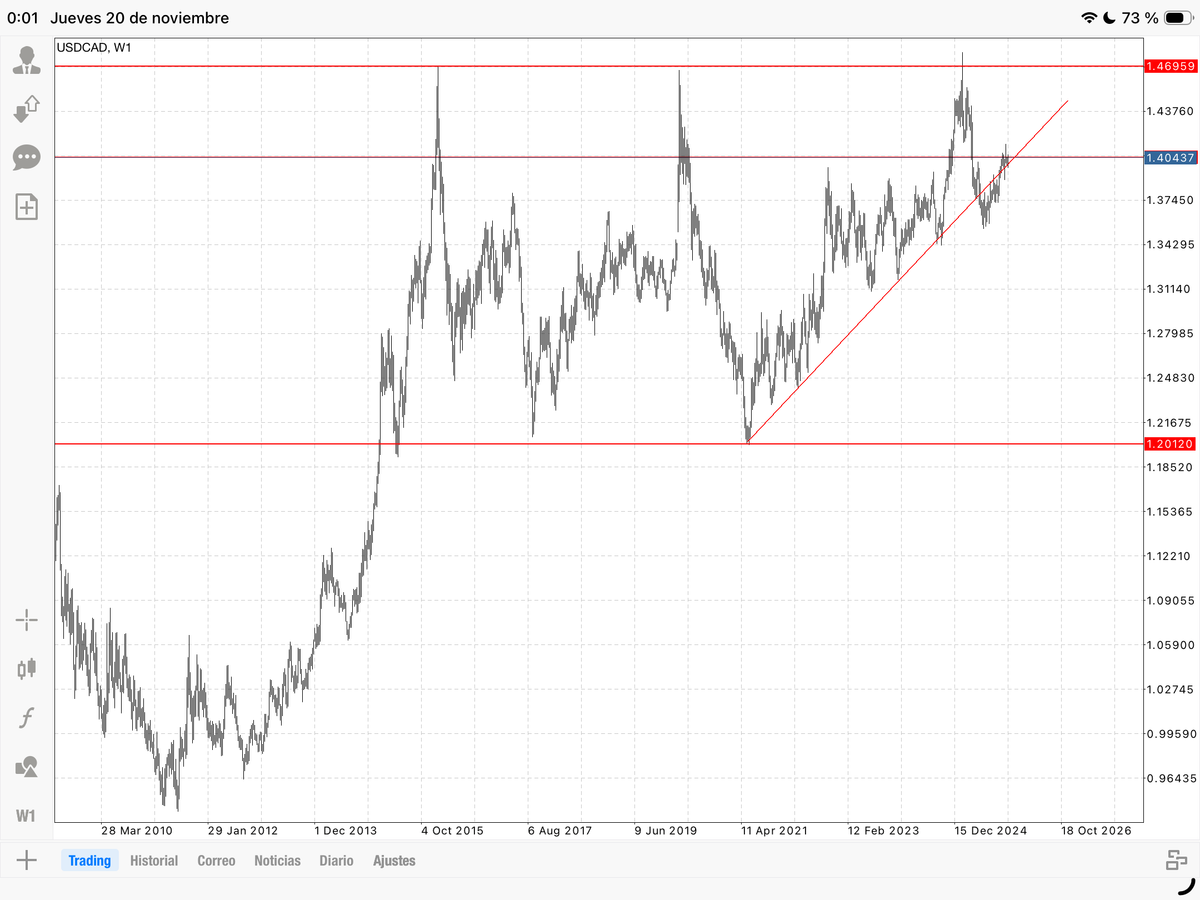Enable the crosshair tool
This screenshot has width=1200, height=900.
[x=26, y=620]
